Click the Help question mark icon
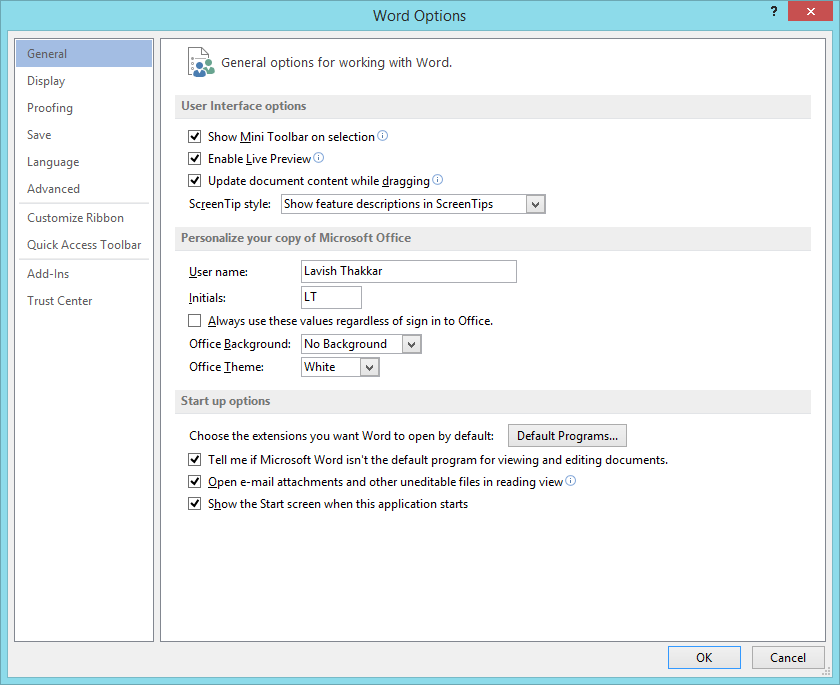The height and width of the screenshot is (685, 840). click(x=774, y=10)
